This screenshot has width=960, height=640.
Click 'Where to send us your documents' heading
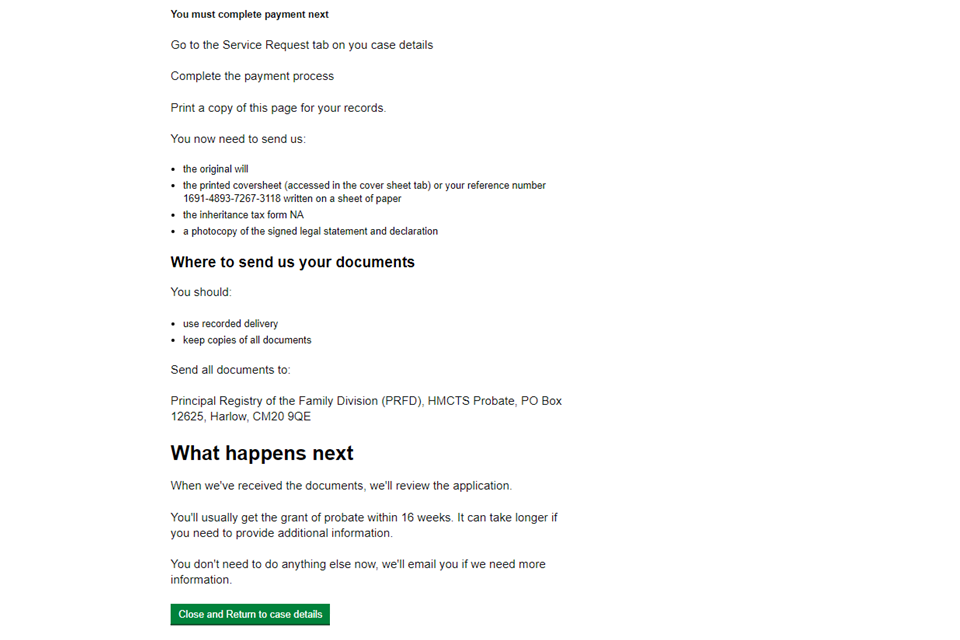(x=292, y=262)
